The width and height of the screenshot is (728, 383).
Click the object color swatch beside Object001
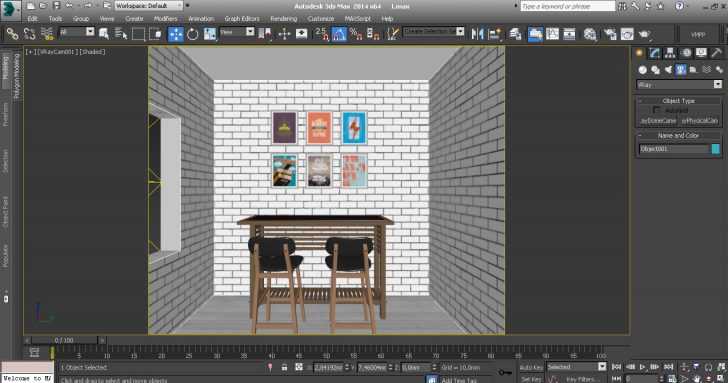715,149
